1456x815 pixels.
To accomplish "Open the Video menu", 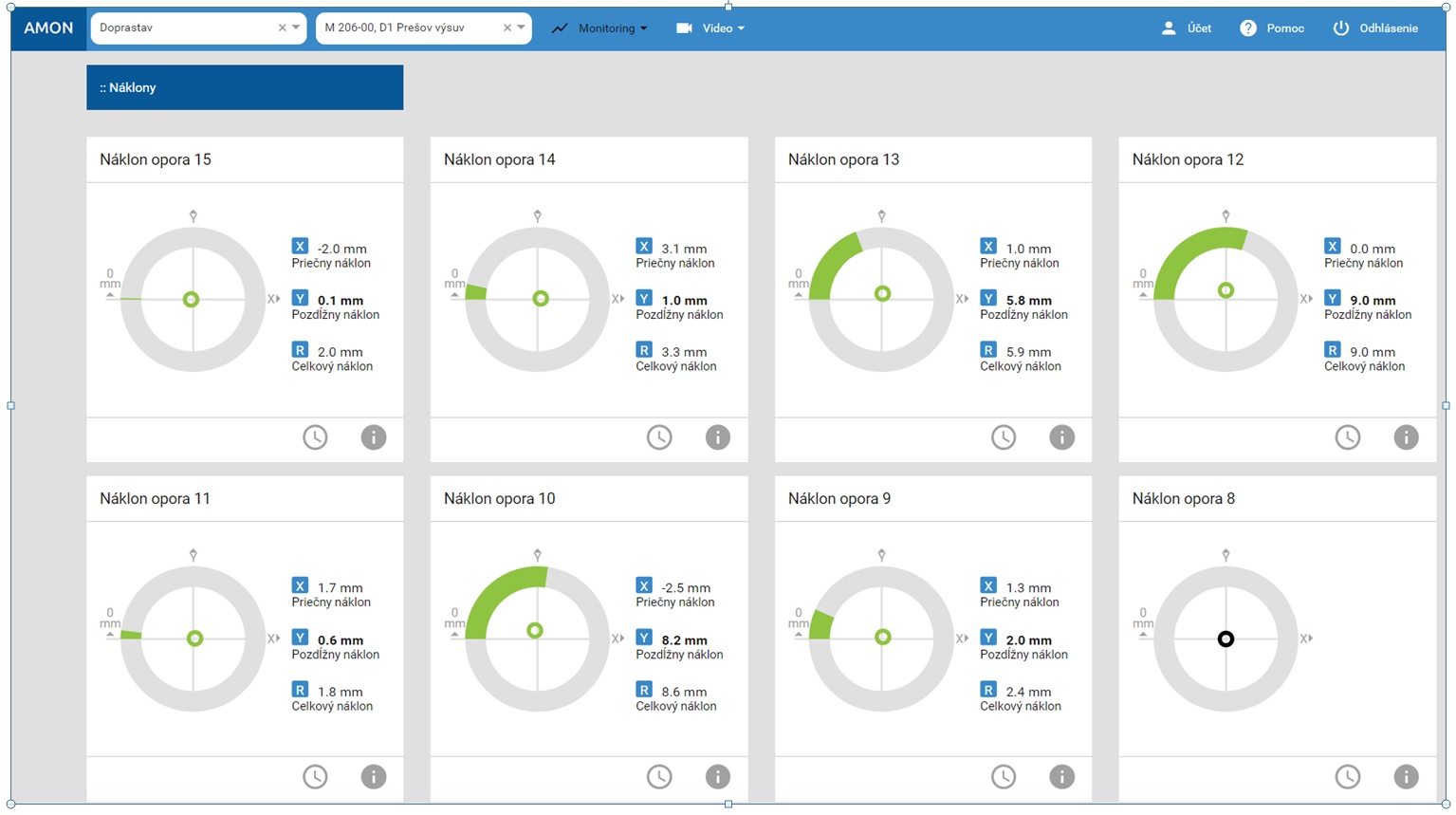I will (x=710, y=28).
